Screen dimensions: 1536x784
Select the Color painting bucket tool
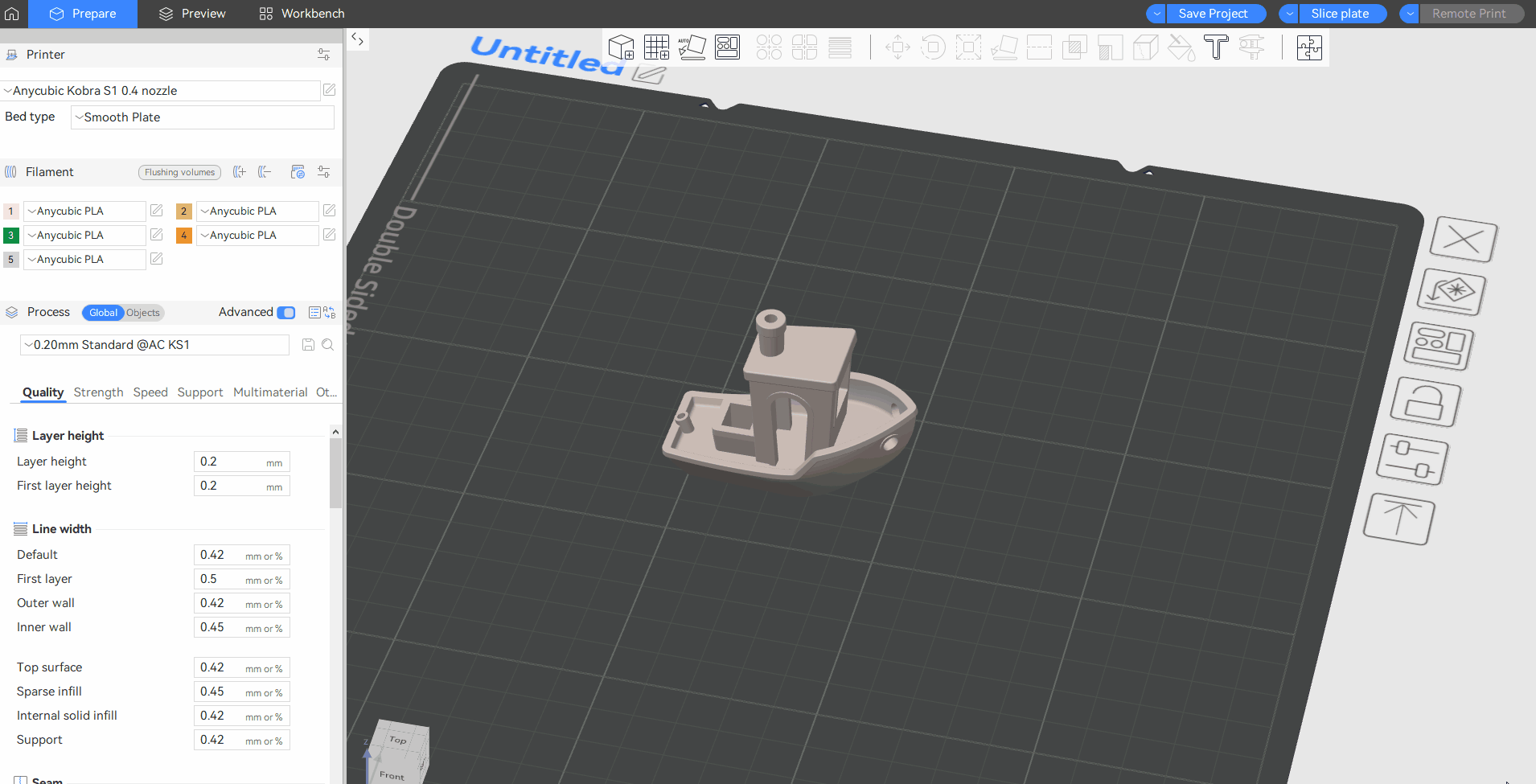click(1181, 47)
